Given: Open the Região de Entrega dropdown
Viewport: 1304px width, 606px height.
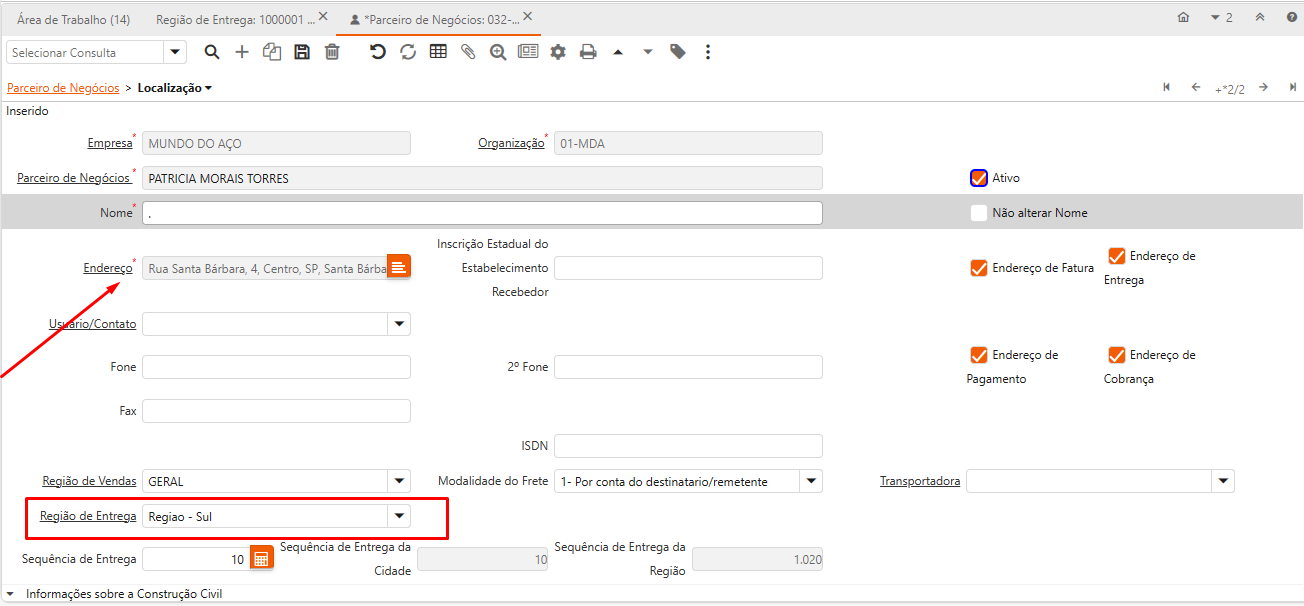Looking at the screenshot, I should tap(399, 516).
